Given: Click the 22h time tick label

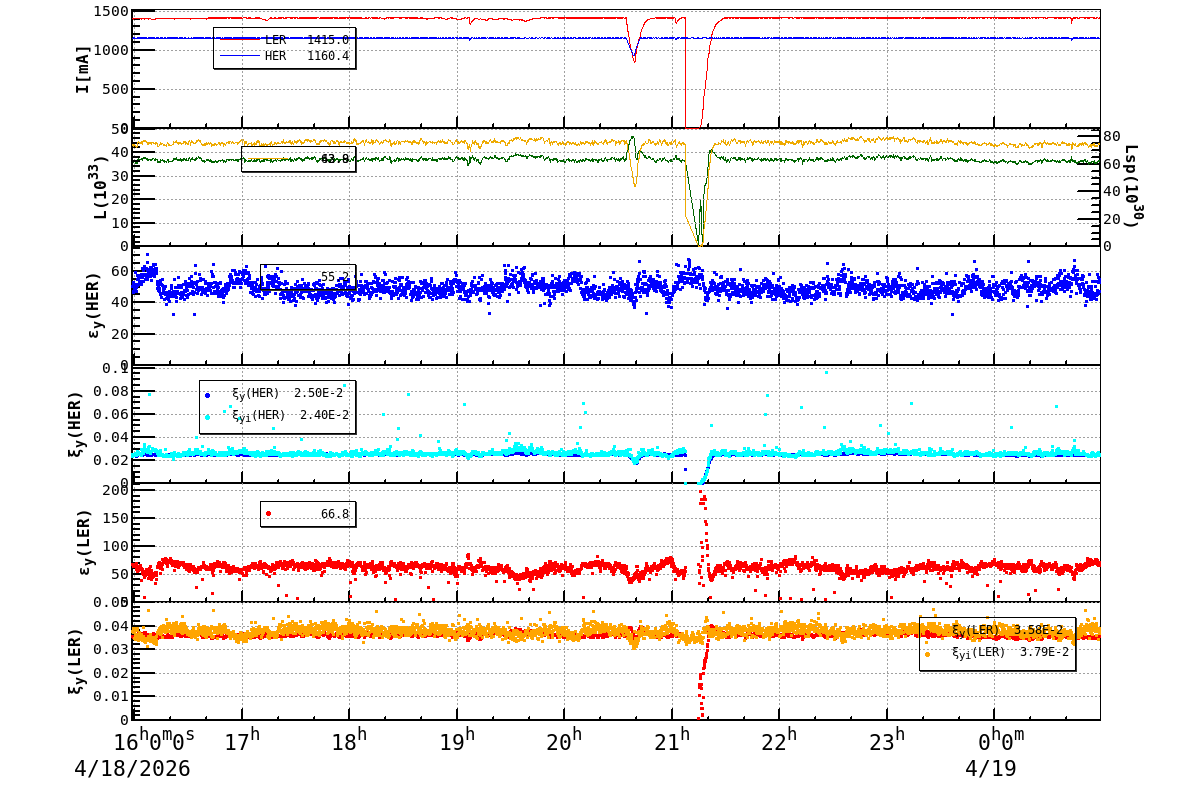Looking at the screenshot, I should 779,740.
